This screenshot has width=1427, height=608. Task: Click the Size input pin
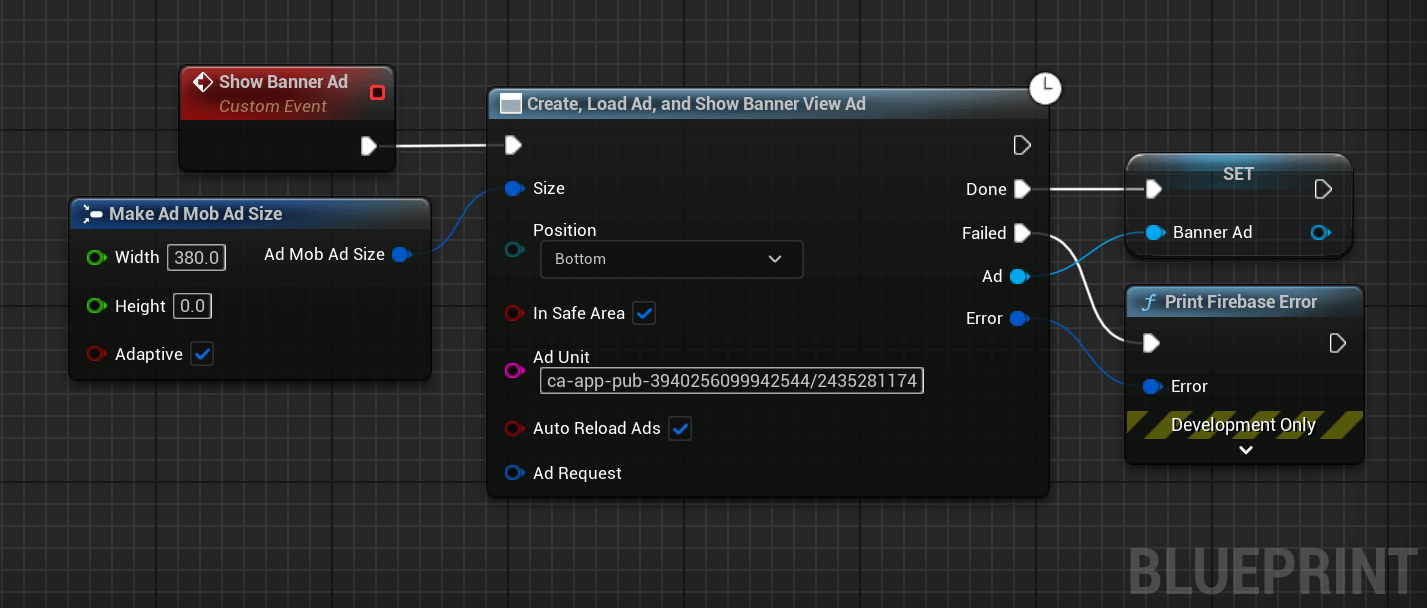tap(514, 188)
